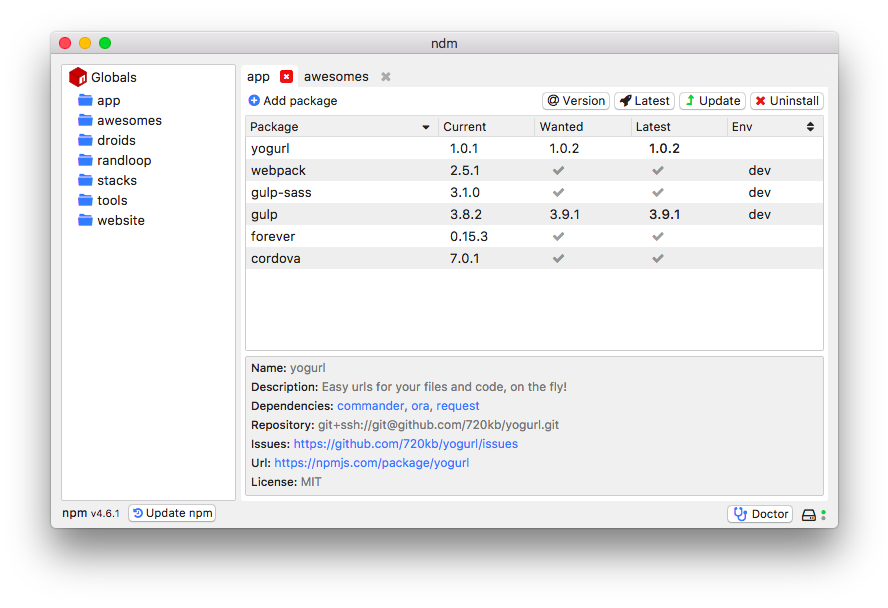
Task: Click forever's Latest checkmark
Action: click(x=658, y=237)
